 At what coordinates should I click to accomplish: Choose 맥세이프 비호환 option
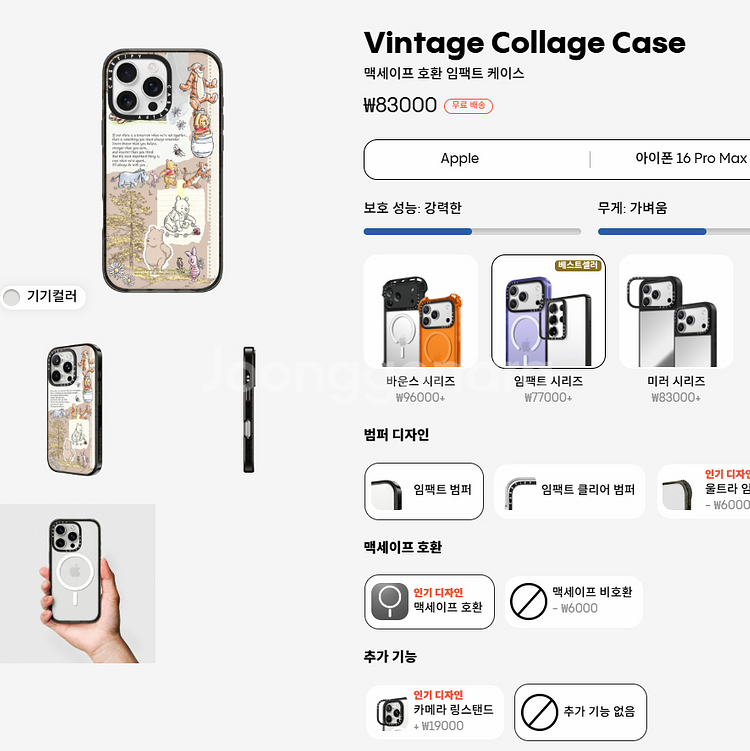click(574, 602)
